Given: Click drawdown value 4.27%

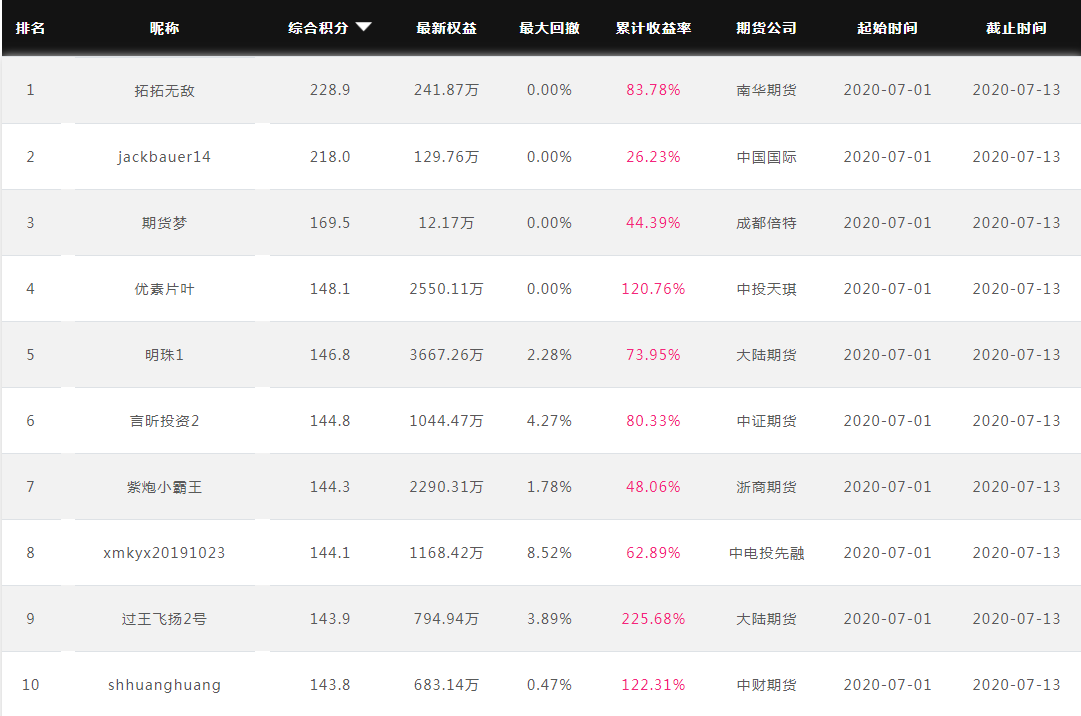Looking at the screenshot, I should point(549,421).
